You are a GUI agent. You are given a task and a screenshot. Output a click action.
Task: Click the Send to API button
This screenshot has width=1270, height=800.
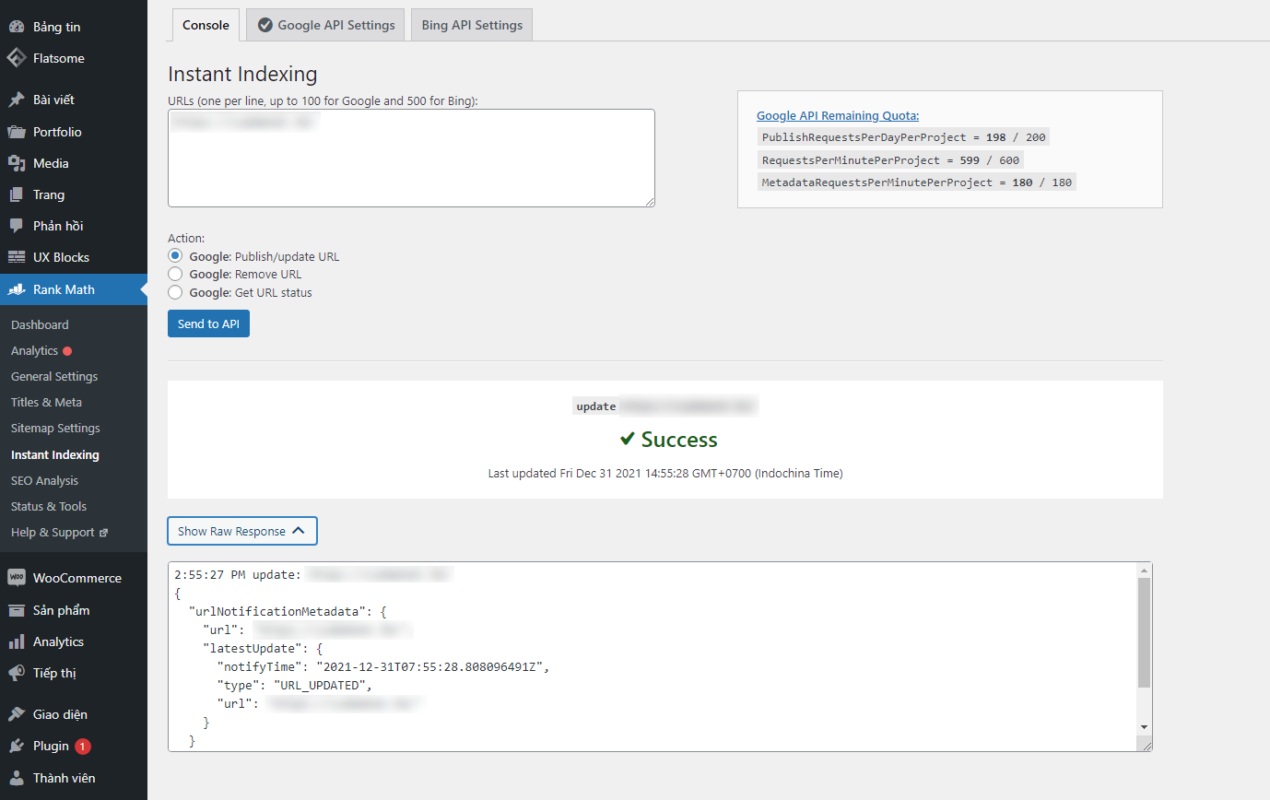[208, 324]
